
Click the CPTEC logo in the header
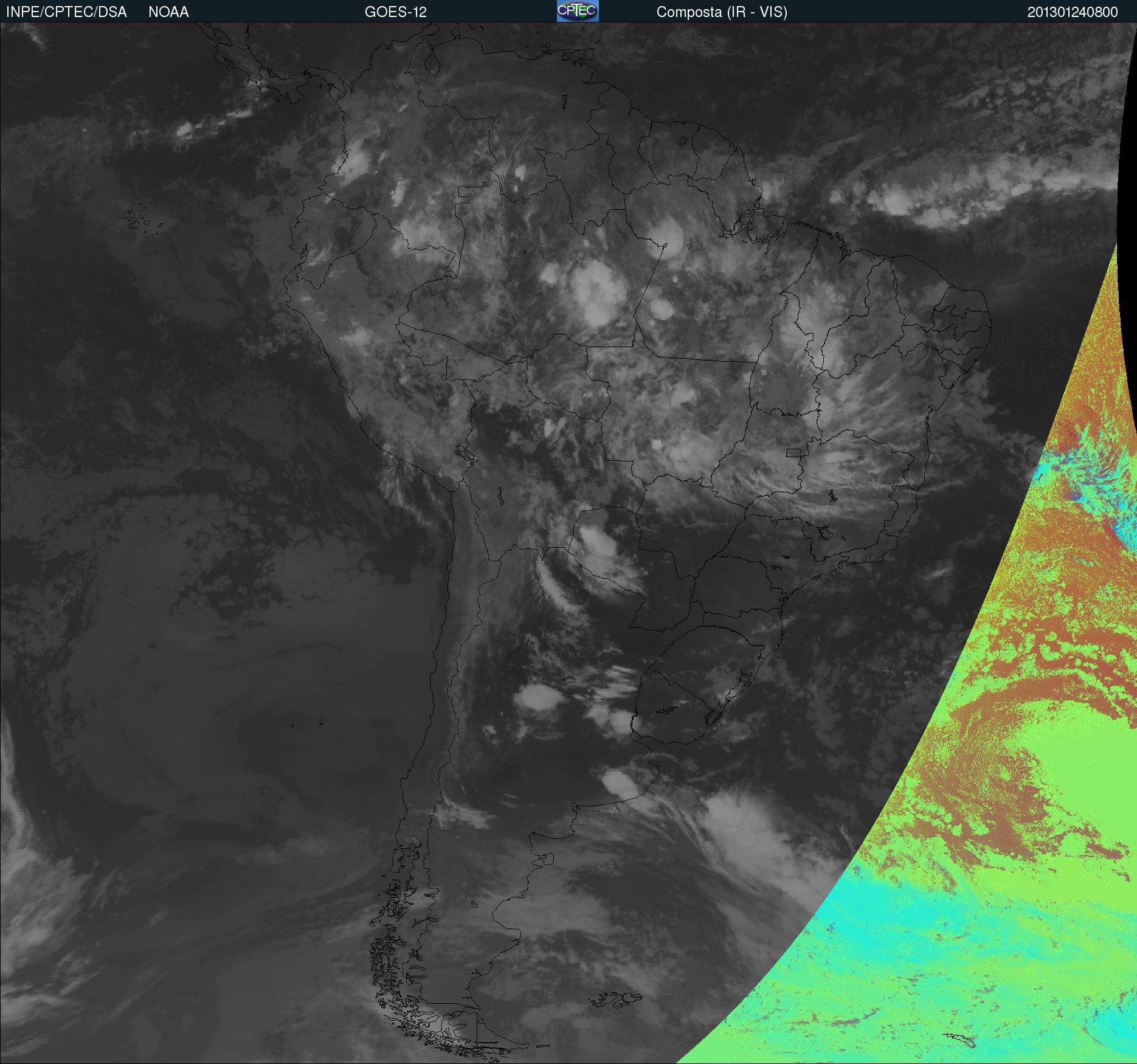[x=578, y=11]
